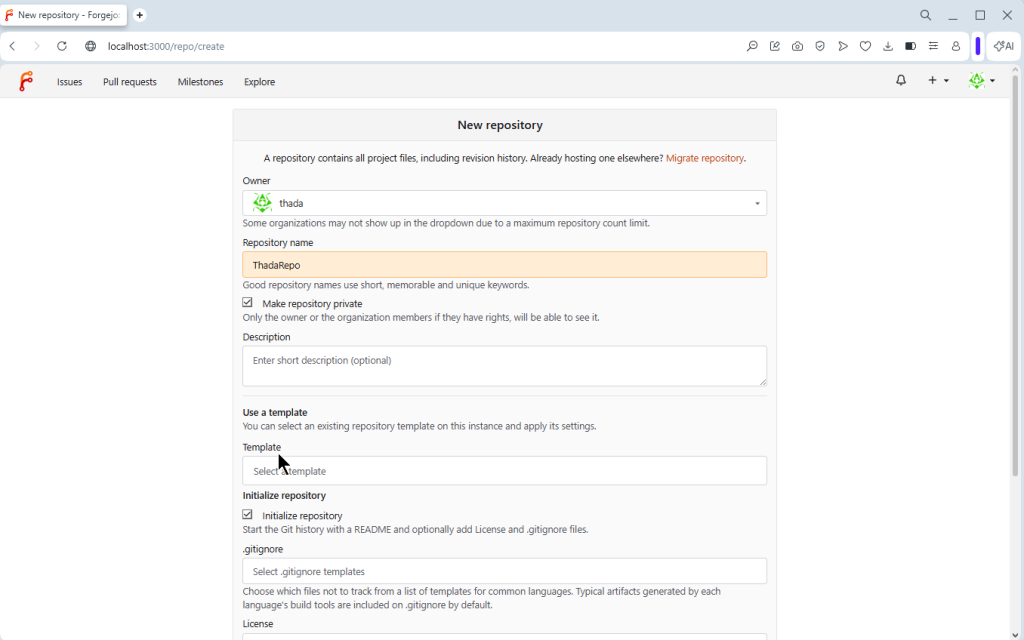The image size is (1024, 640).
Task: Open the notifications bell
Action: click(x=901, y=81)
